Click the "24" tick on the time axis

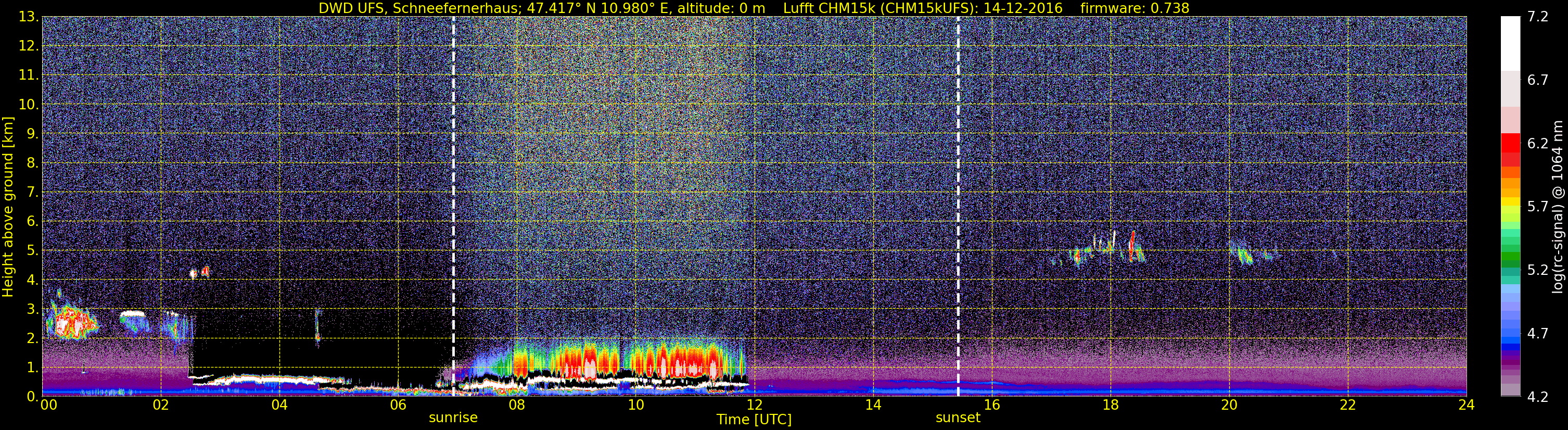point(1467,405)
